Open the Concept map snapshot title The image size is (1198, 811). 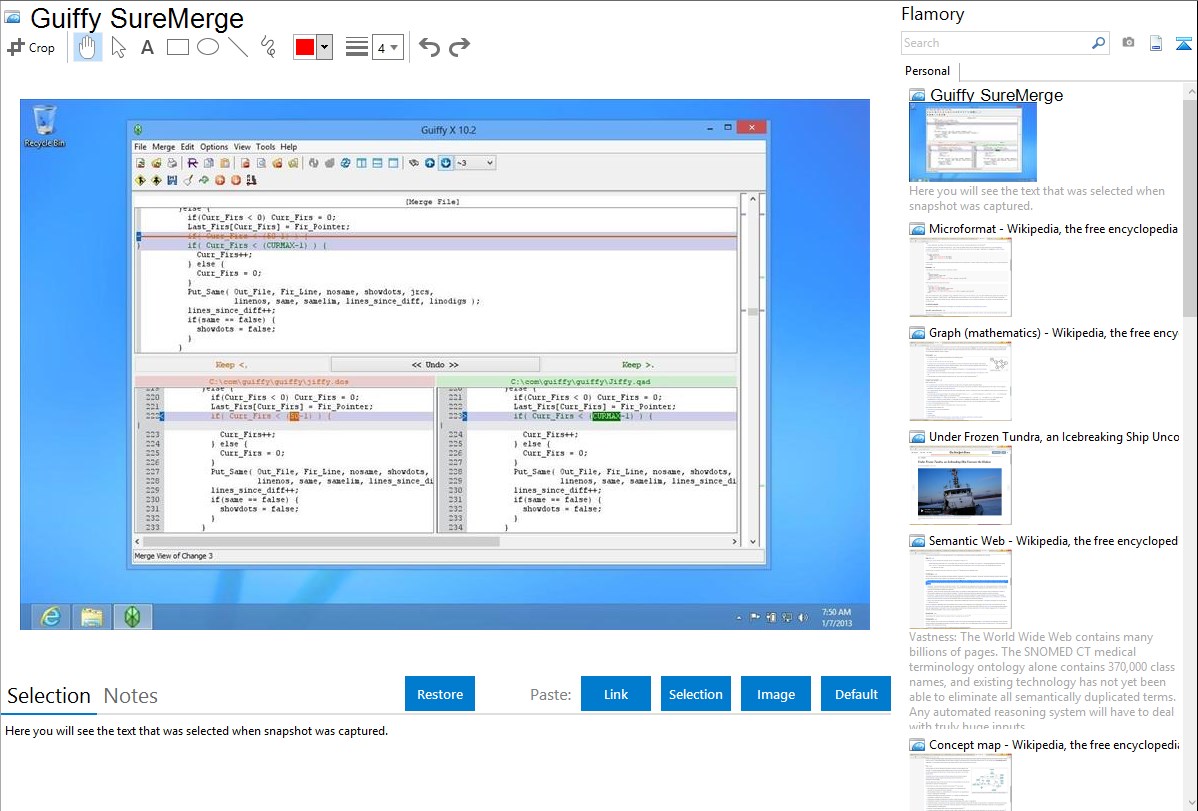pos(1053,744)
